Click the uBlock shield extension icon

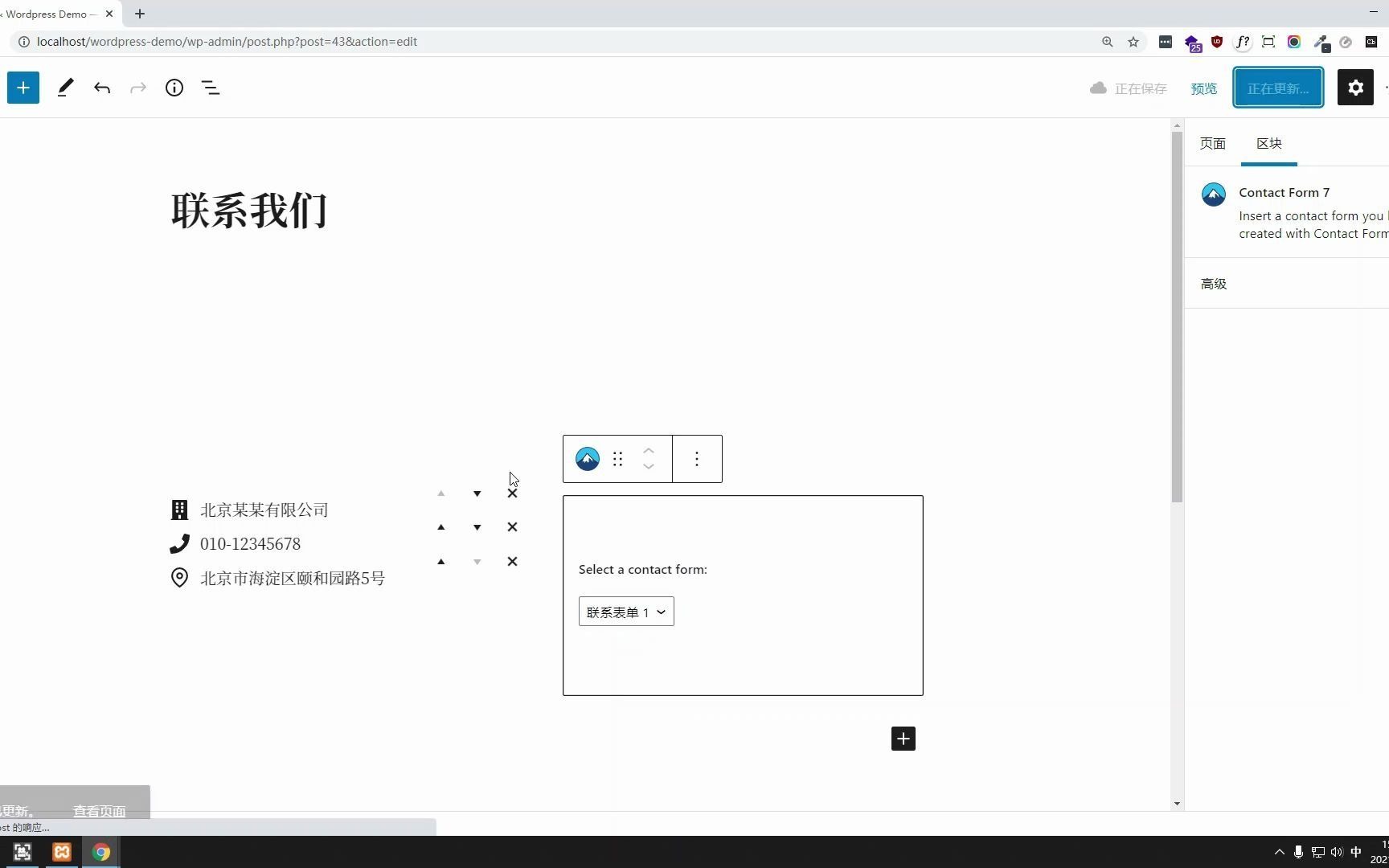(1217, 42)
